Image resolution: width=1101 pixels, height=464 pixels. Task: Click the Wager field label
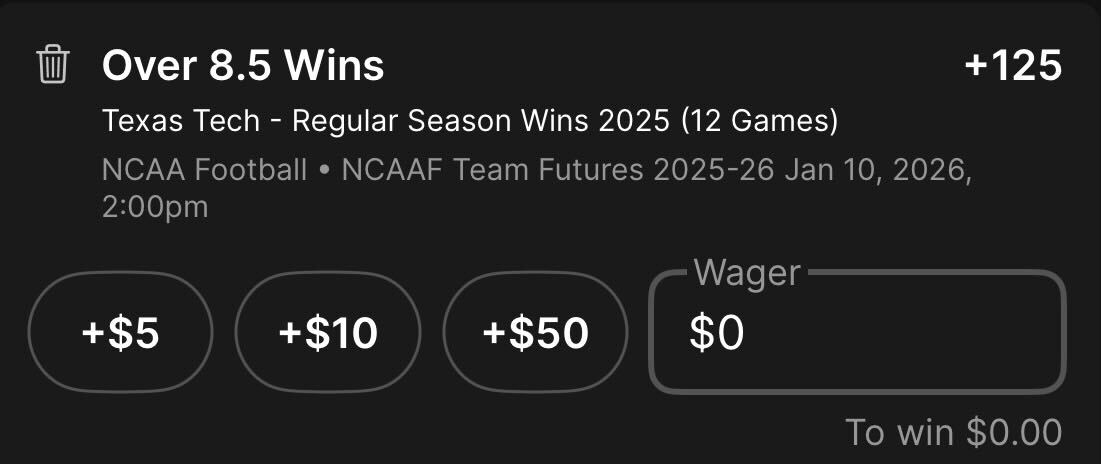[747, 272]
